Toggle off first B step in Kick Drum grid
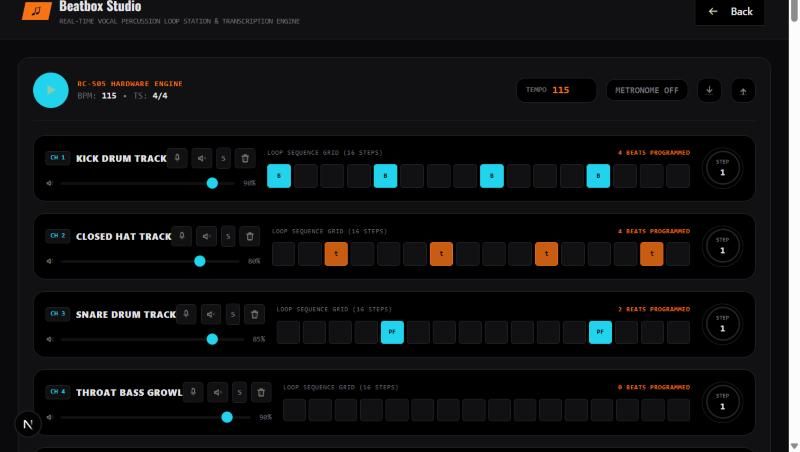The width and height of the screenshot is (800, 452). (279, 176)
